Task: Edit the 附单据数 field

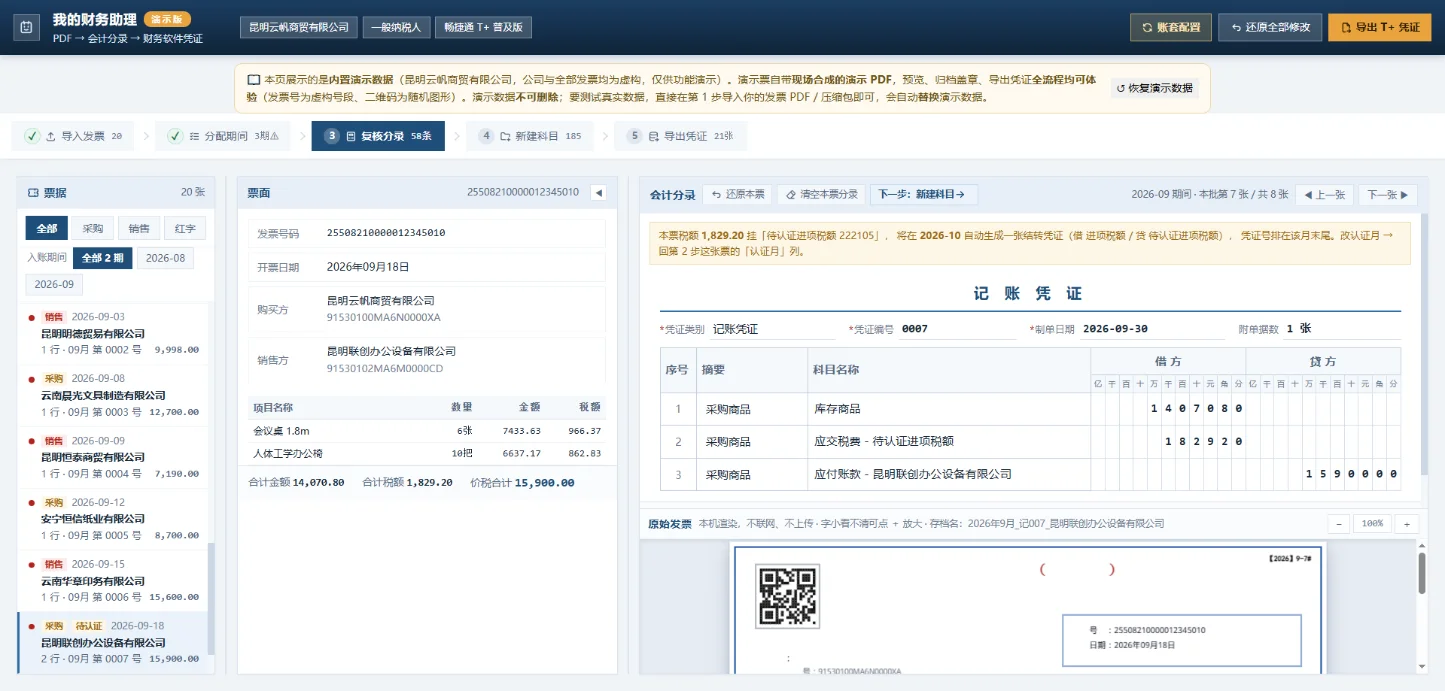Action: coord(1341,329)
